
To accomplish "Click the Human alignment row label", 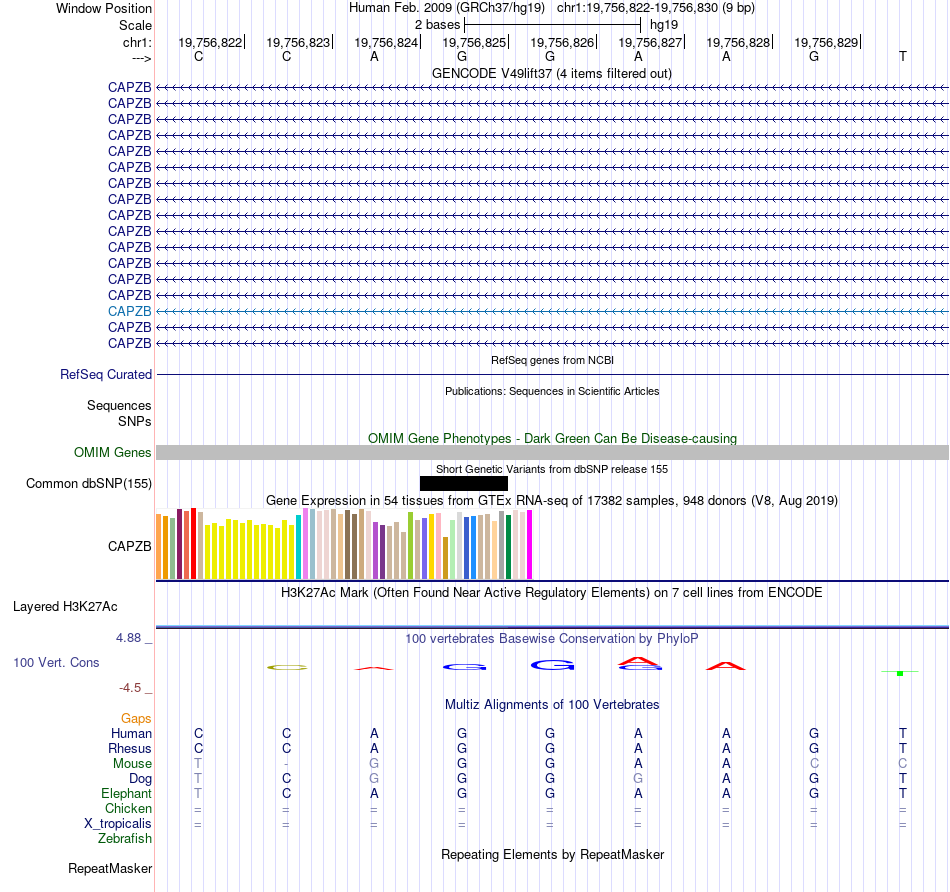I will (131, 733).
